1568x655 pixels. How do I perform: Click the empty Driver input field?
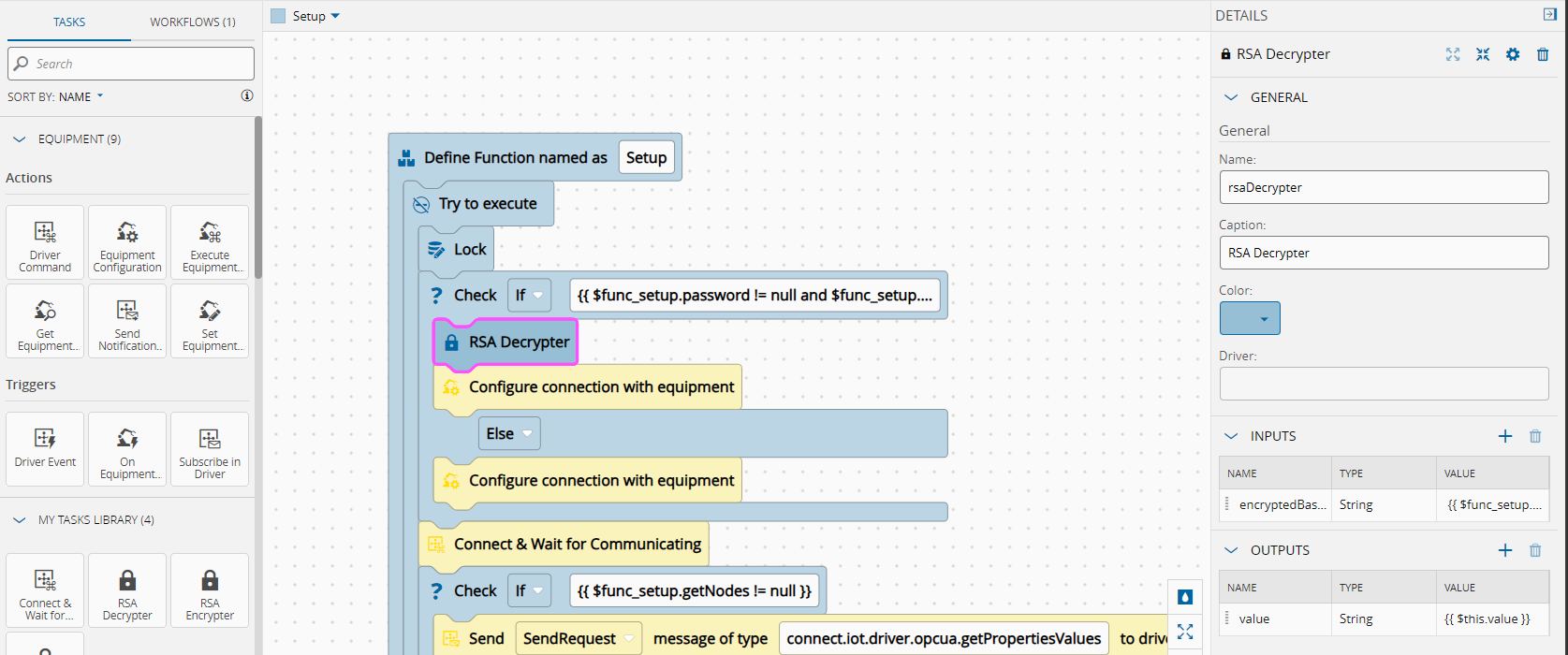click(1384, 384)
